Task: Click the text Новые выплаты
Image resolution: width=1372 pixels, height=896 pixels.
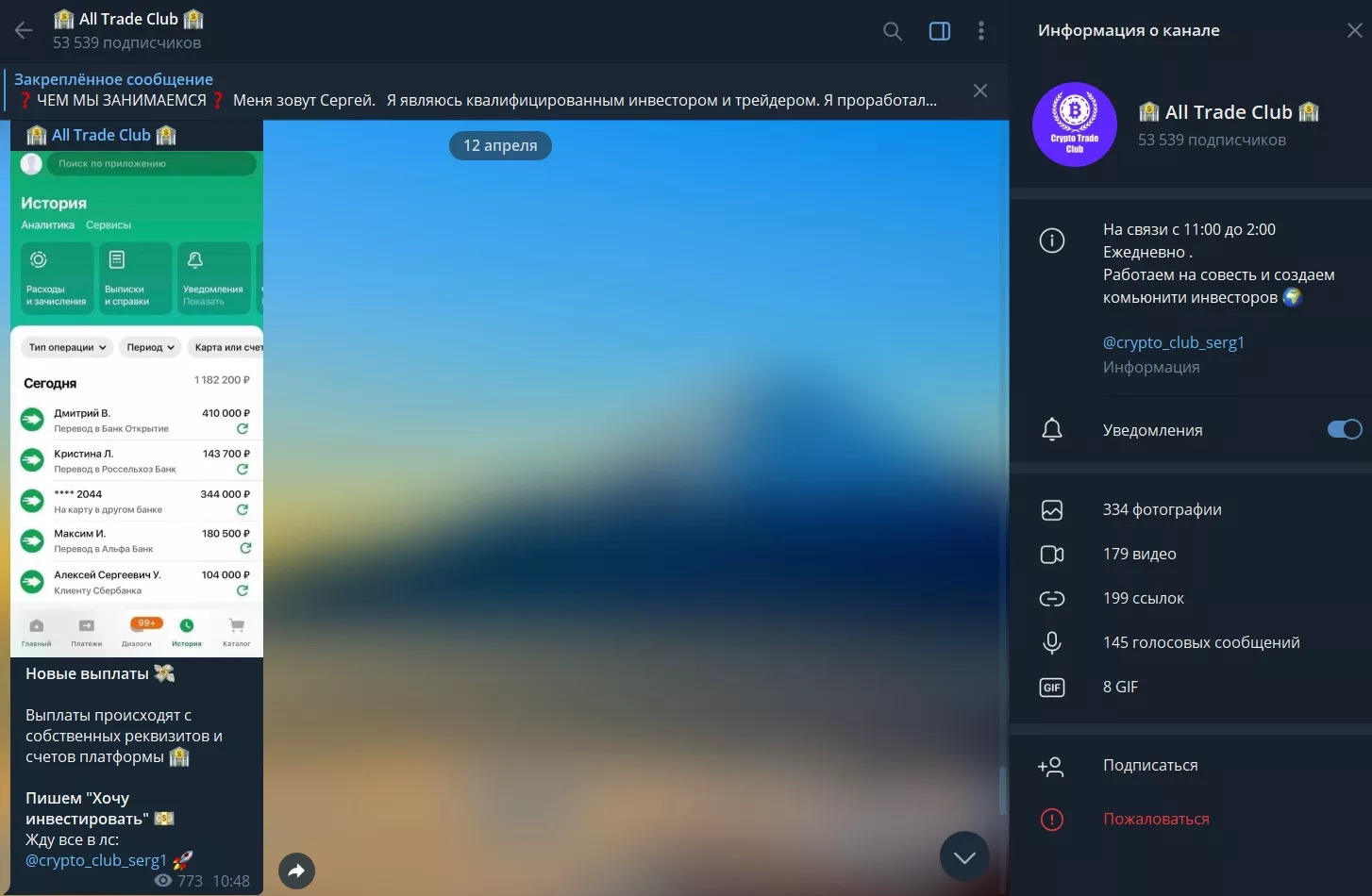Action: pos(87,673)
